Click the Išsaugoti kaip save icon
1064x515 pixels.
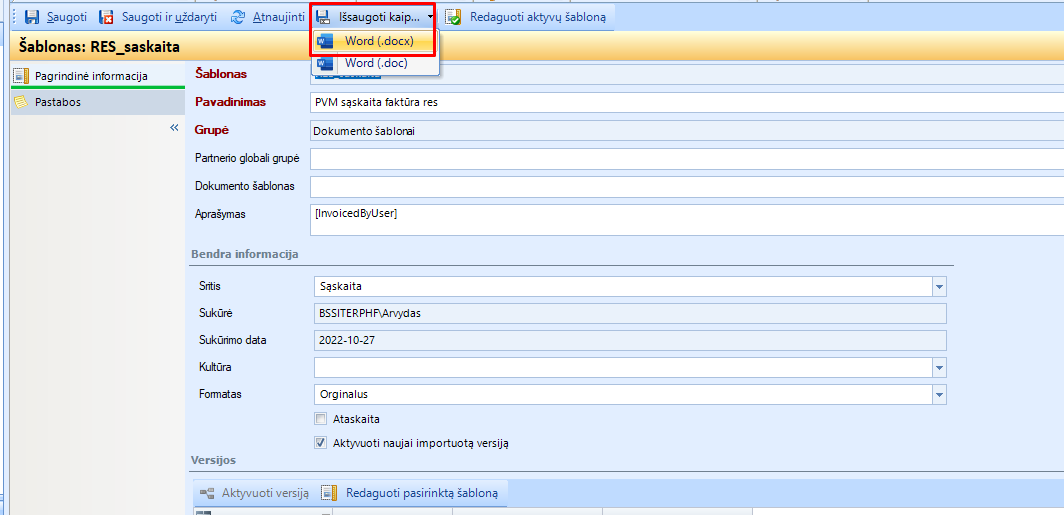[x=323, y=17]
